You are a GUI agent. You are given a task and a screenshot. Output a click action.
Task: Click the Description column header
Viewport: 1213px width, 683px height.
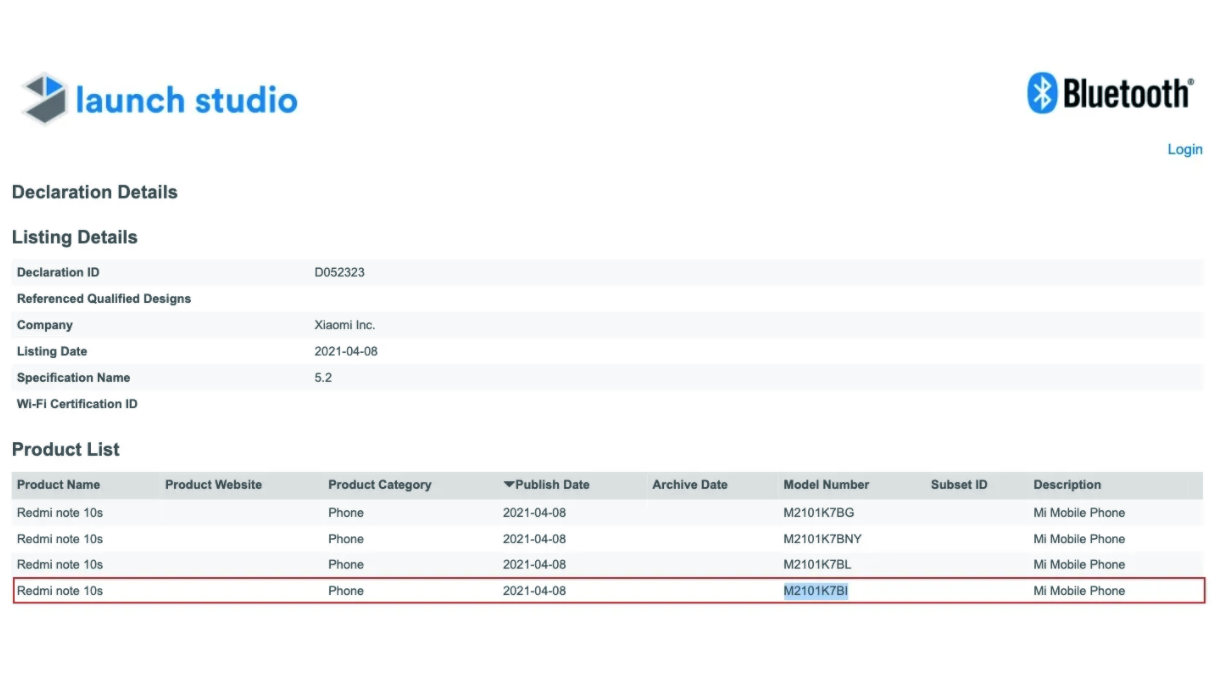click(x=1066, y=485)
